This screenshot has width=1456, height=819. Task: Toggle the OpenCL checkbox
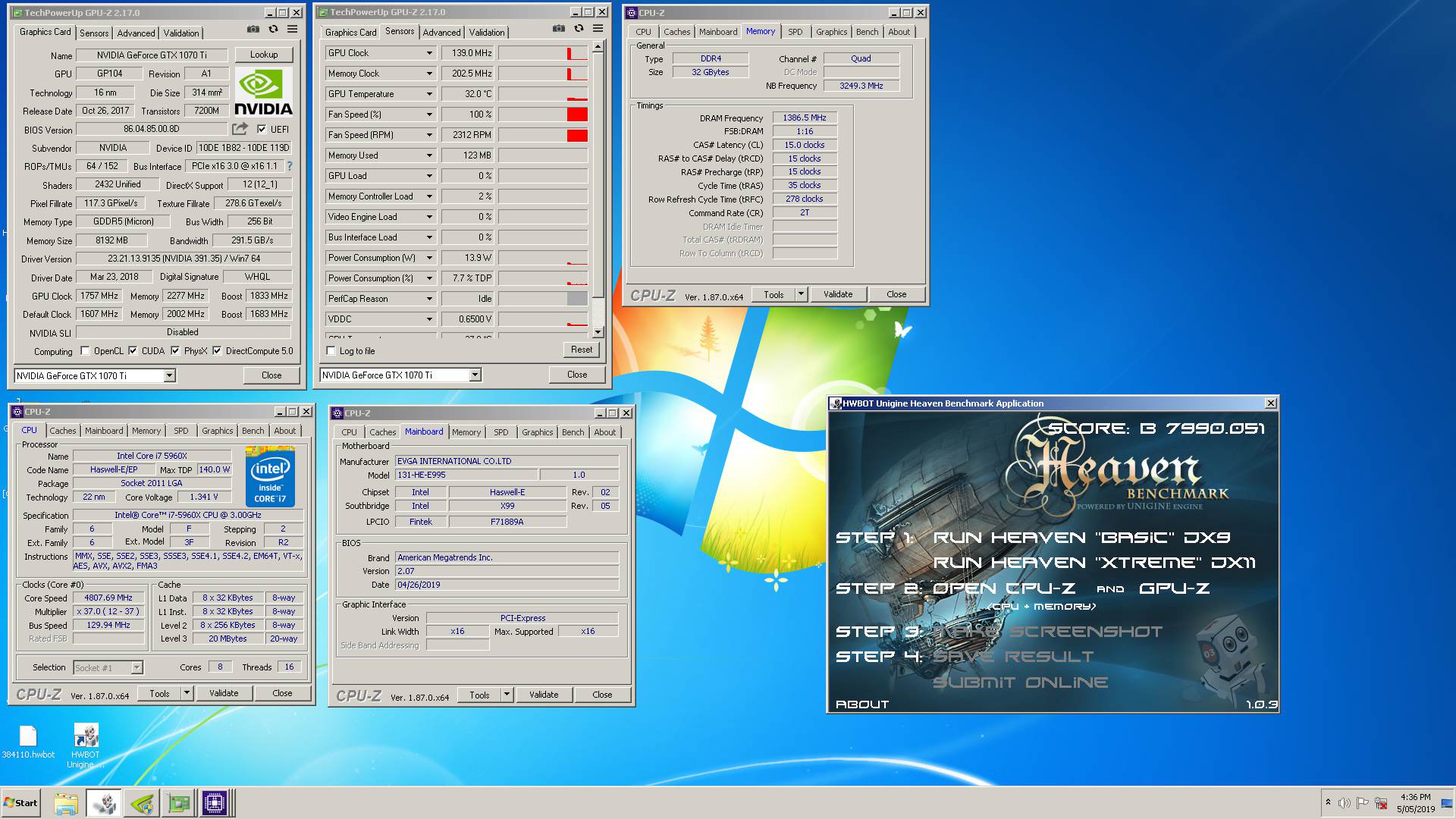click(x=85, y=351)
